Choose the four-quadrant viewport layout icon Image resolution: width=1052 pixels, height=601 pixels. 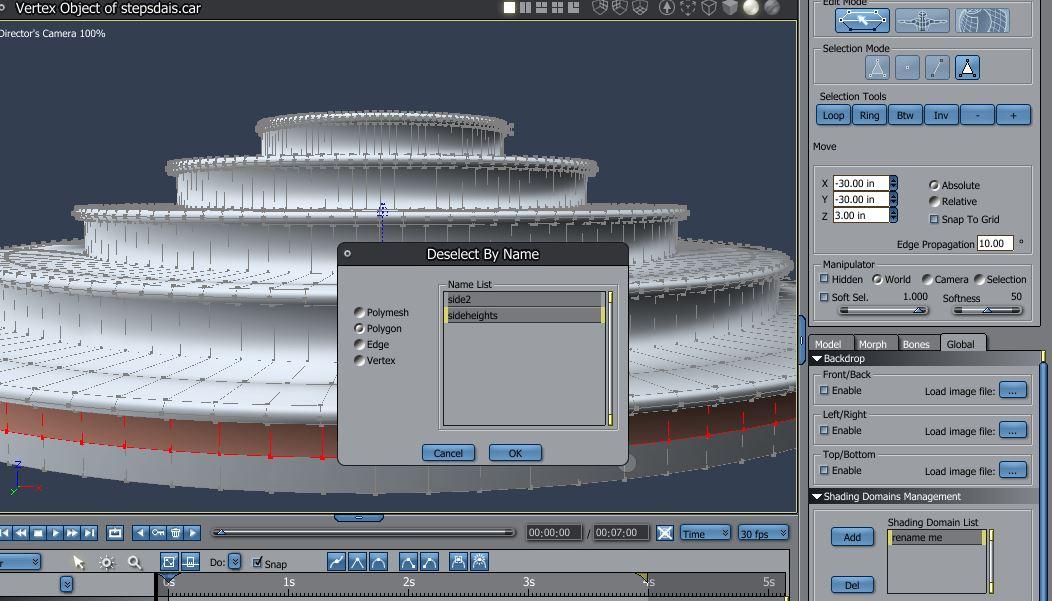(558, 7)
